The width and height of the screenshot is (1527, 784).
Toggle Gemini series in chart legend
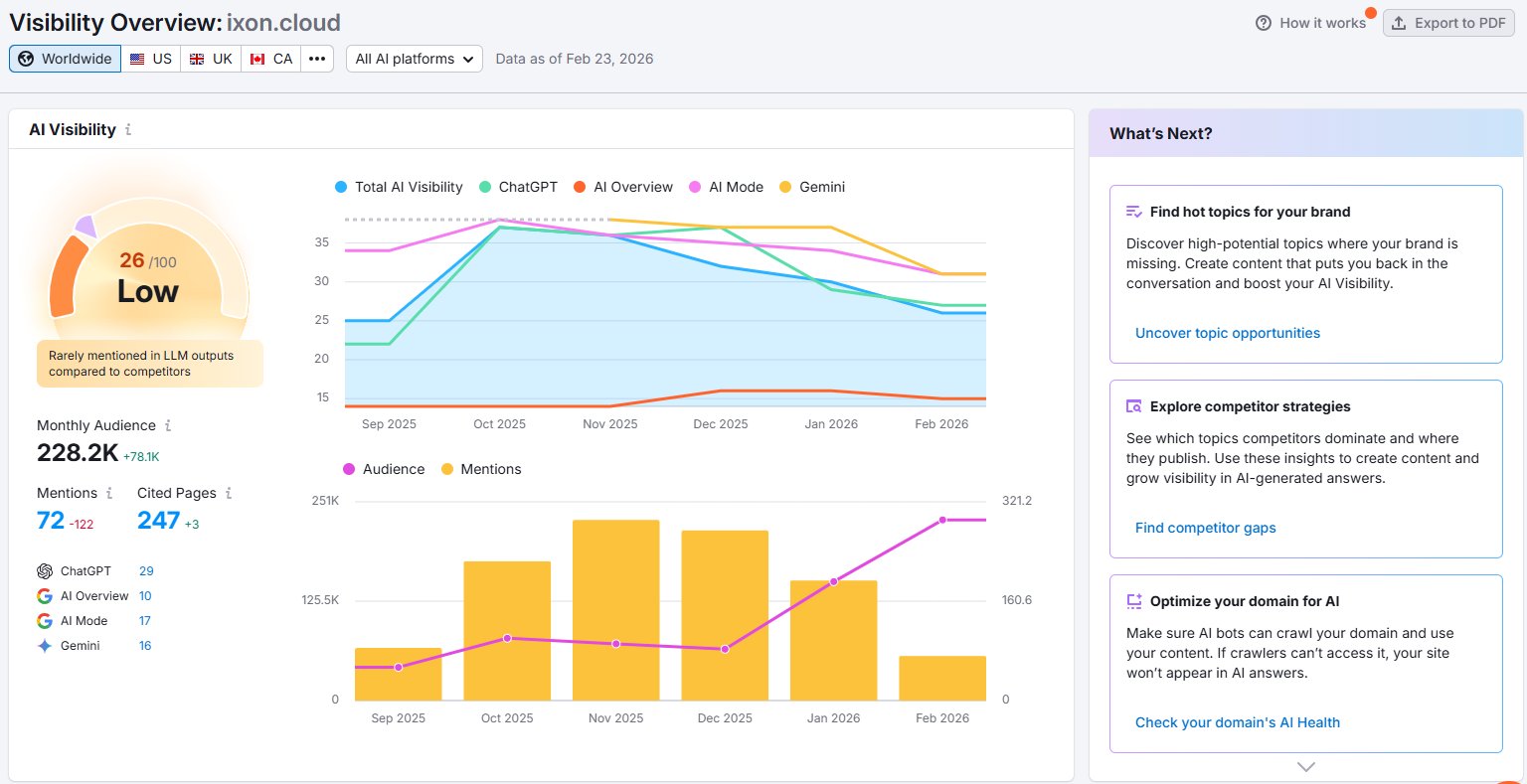tap(812, 187)
